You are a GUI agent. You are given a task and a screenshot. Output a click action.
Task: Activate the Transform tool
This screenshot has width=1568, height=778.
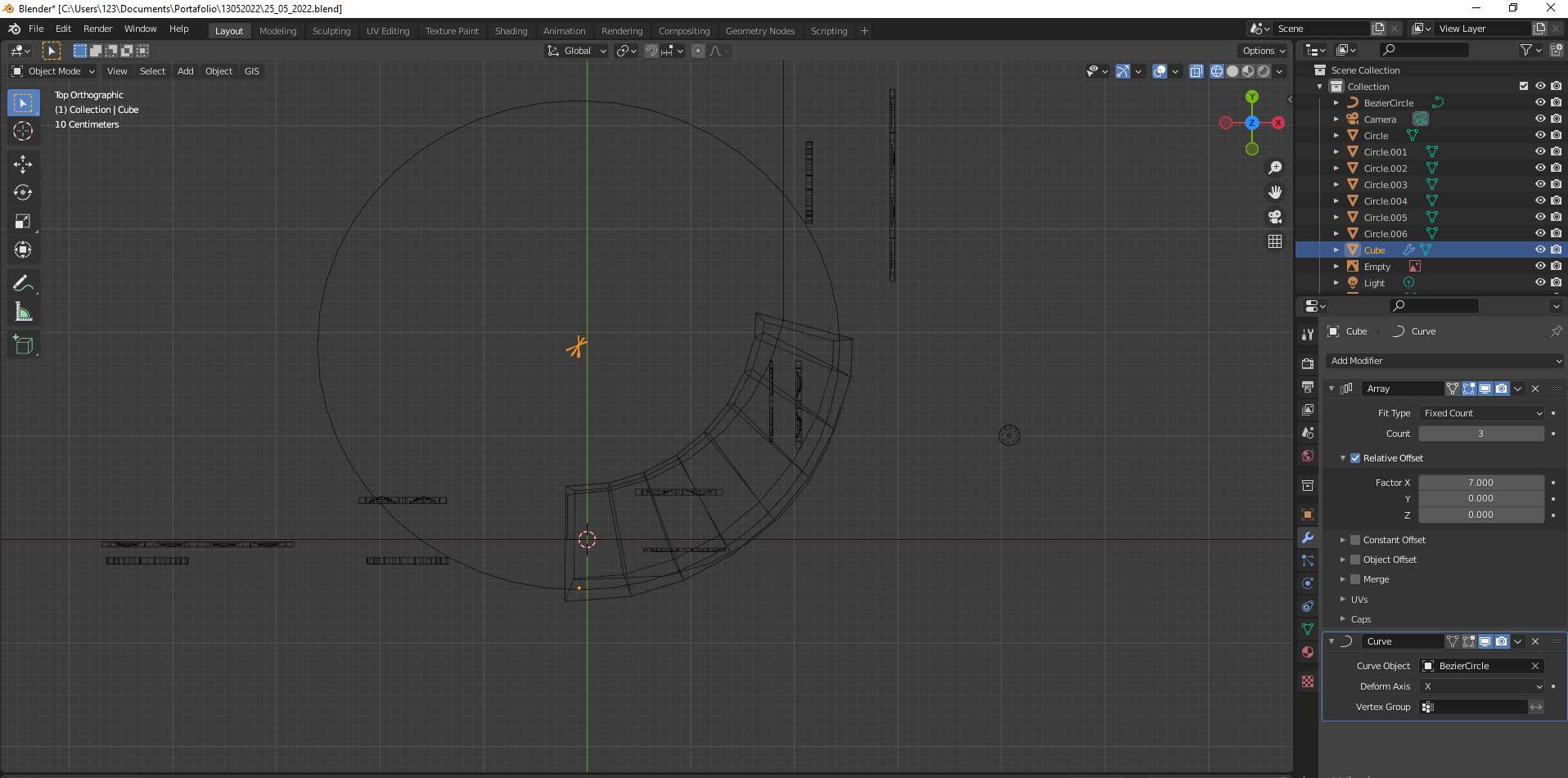click(x=23, y=250)
